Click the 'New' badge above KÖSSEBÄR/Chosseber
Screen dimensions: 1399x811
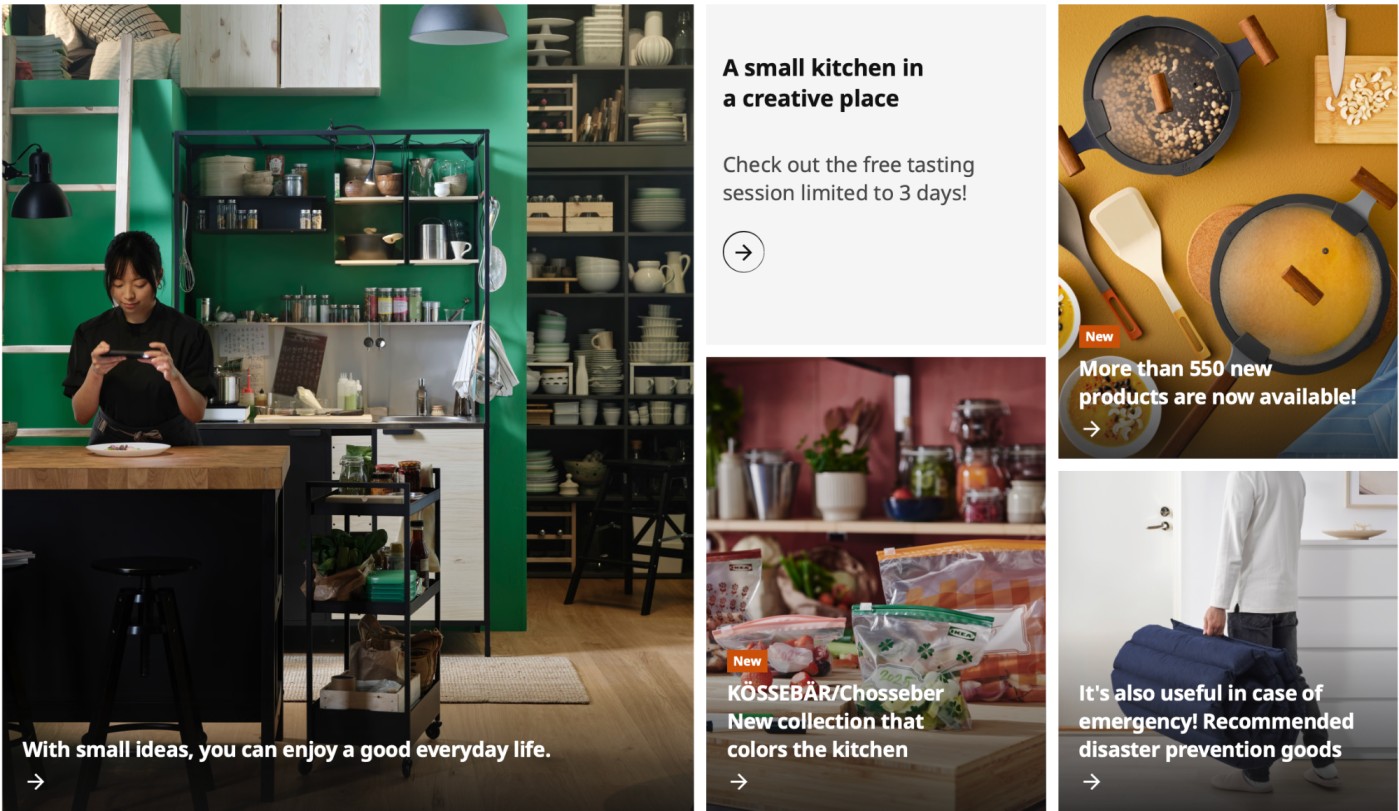(x=747, y=661)
